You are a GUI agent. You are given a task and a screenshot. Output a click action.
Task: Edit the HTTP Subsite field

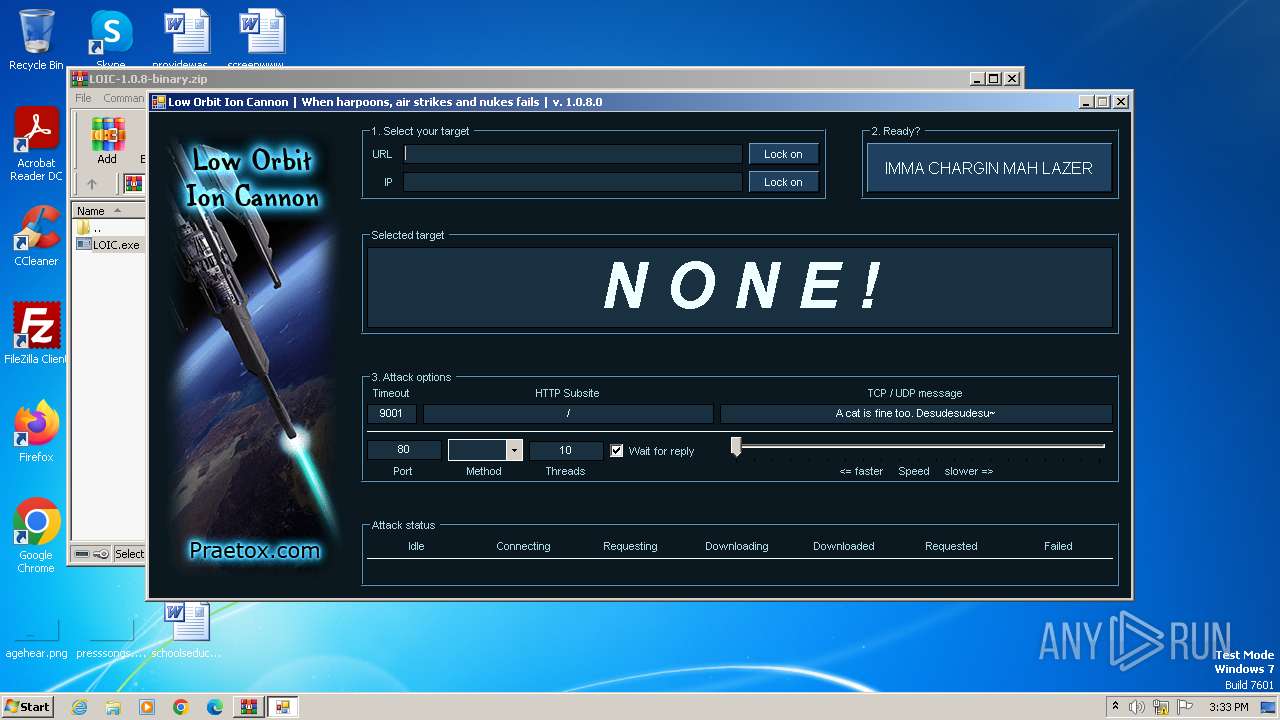coord(568,413)
